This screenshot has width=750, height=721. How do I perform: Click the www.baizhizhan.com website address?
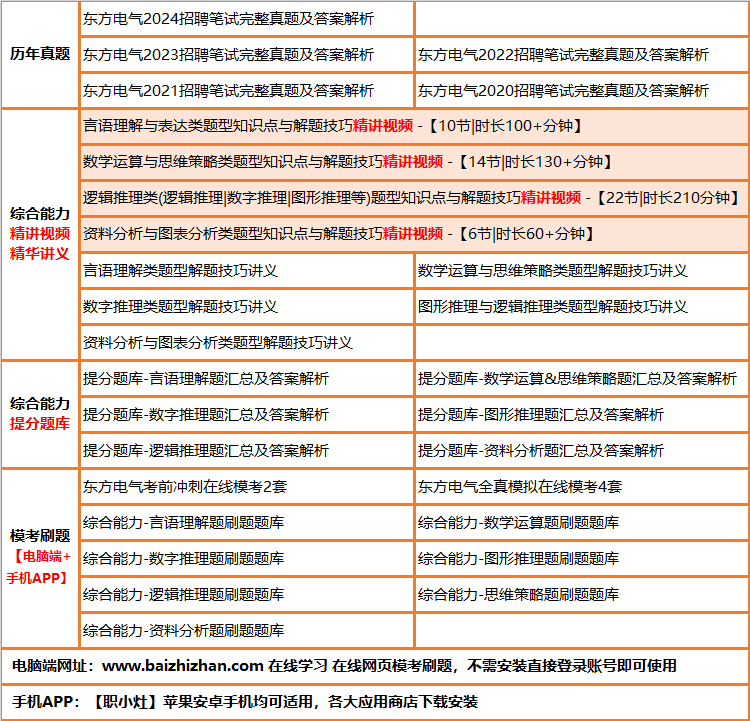point(182,666)
